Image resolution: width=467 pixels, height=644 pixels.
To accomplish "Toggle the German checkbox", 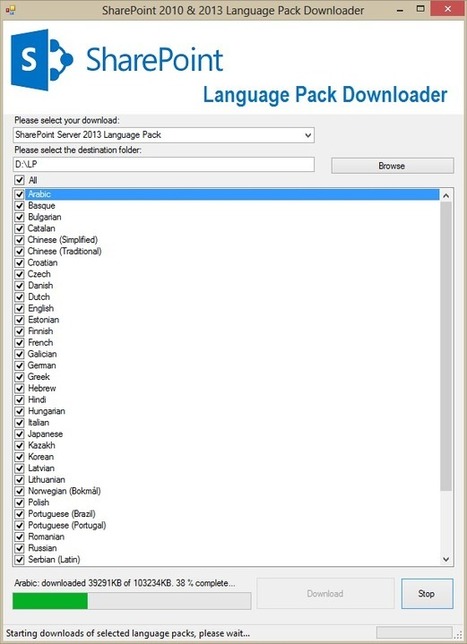I will (x=19, y=366).
